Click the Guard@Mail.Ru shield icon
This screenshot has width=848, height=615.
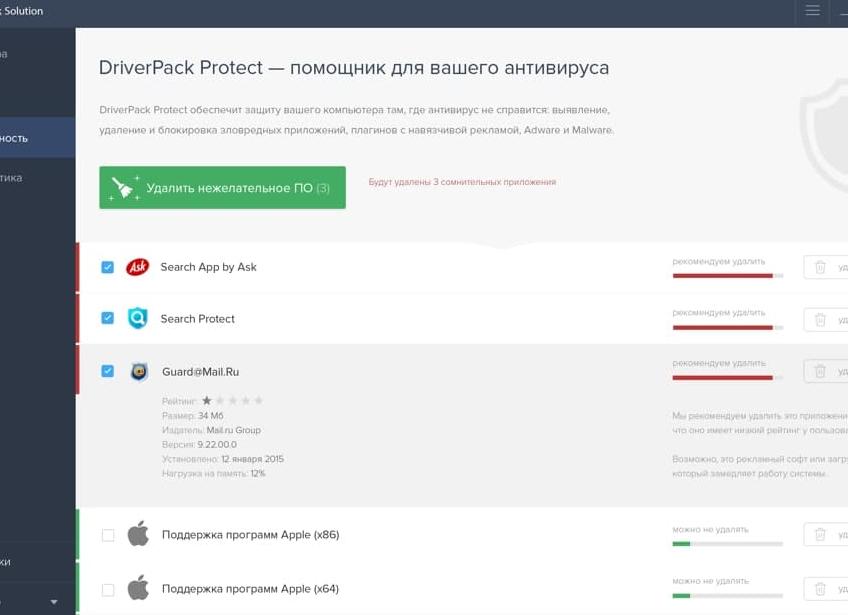click(139, 372)
